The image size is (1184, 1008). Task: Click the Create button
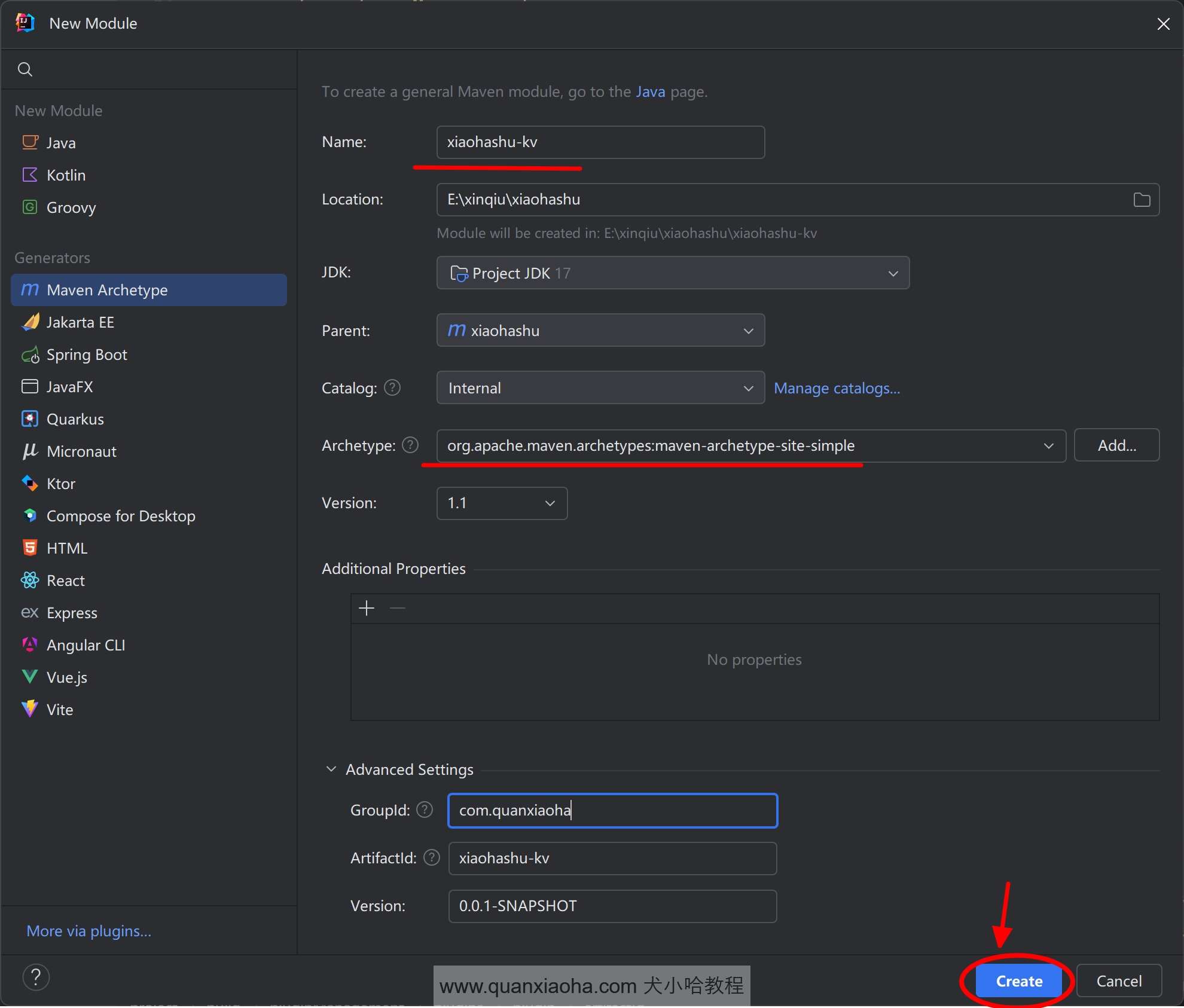click(x=1018, y=981)
